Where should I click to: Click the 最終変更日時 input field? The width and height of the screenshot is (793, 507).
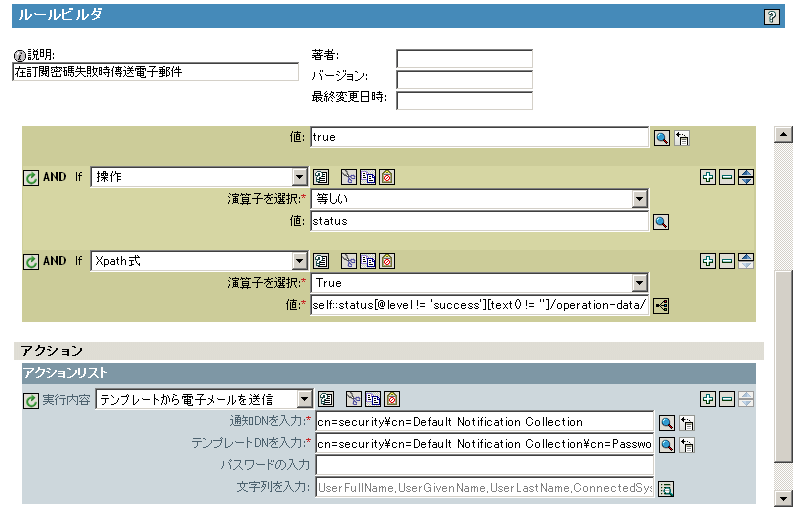pos(464,100)
